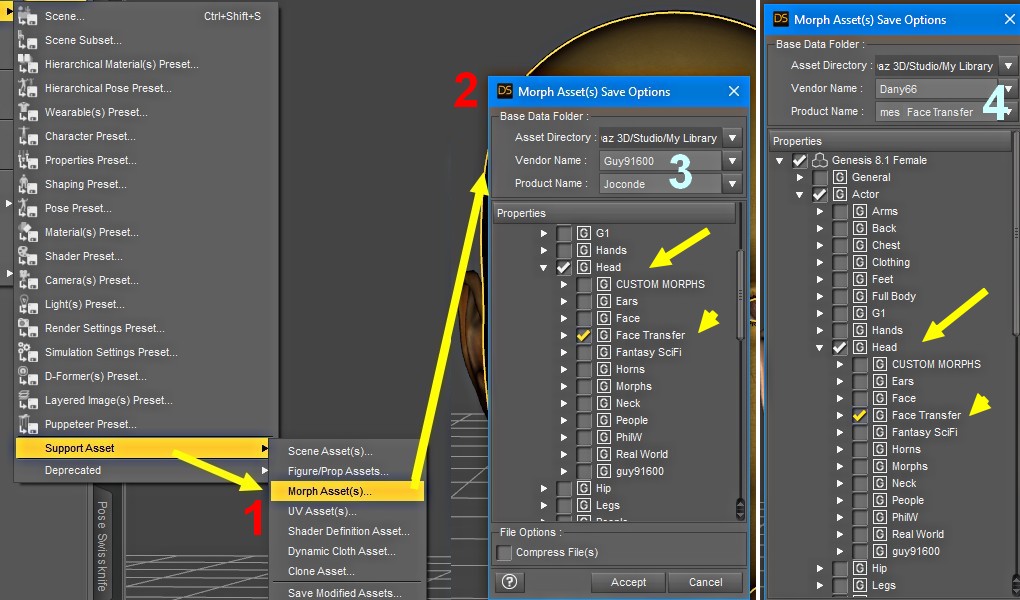Click the Layered Image(s) Preset icon
The image size is (1020, 600).
[x=27, y=400]
